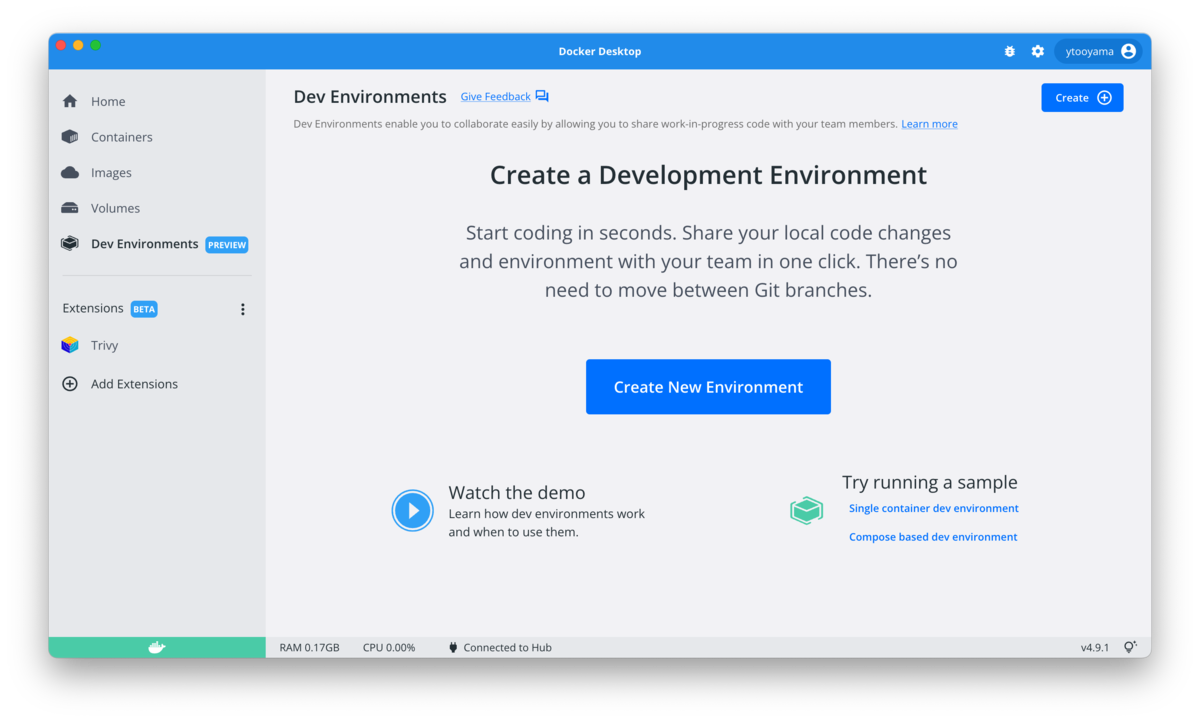
Task: Click the user avatar icon
Action: coord(1128,51)
